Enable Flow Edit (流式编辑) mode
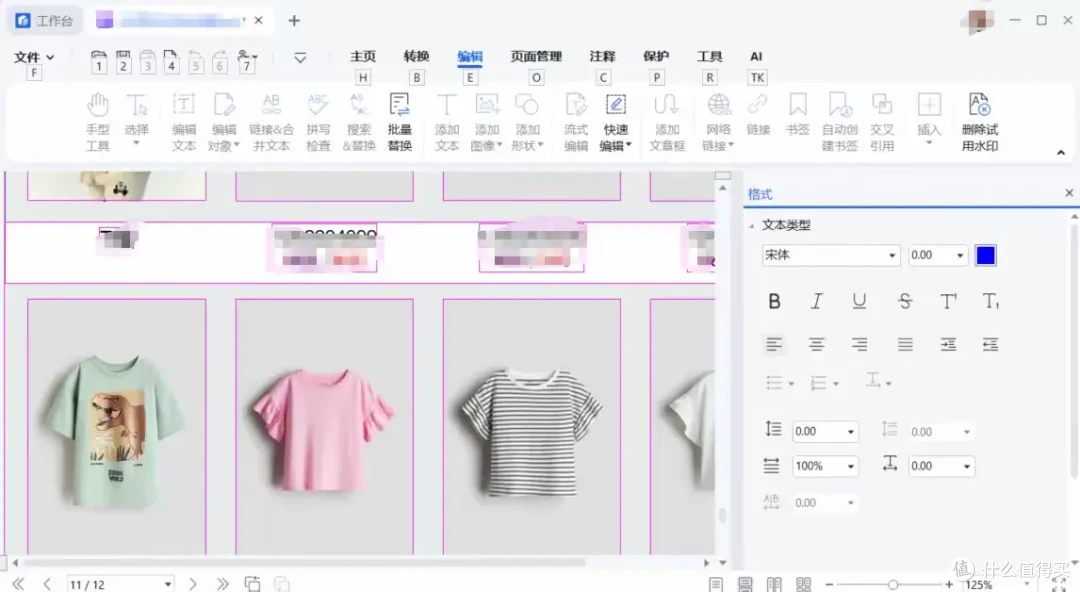Image resolution: width=1080 pixels, height=592 pixels. coord(575,122)
